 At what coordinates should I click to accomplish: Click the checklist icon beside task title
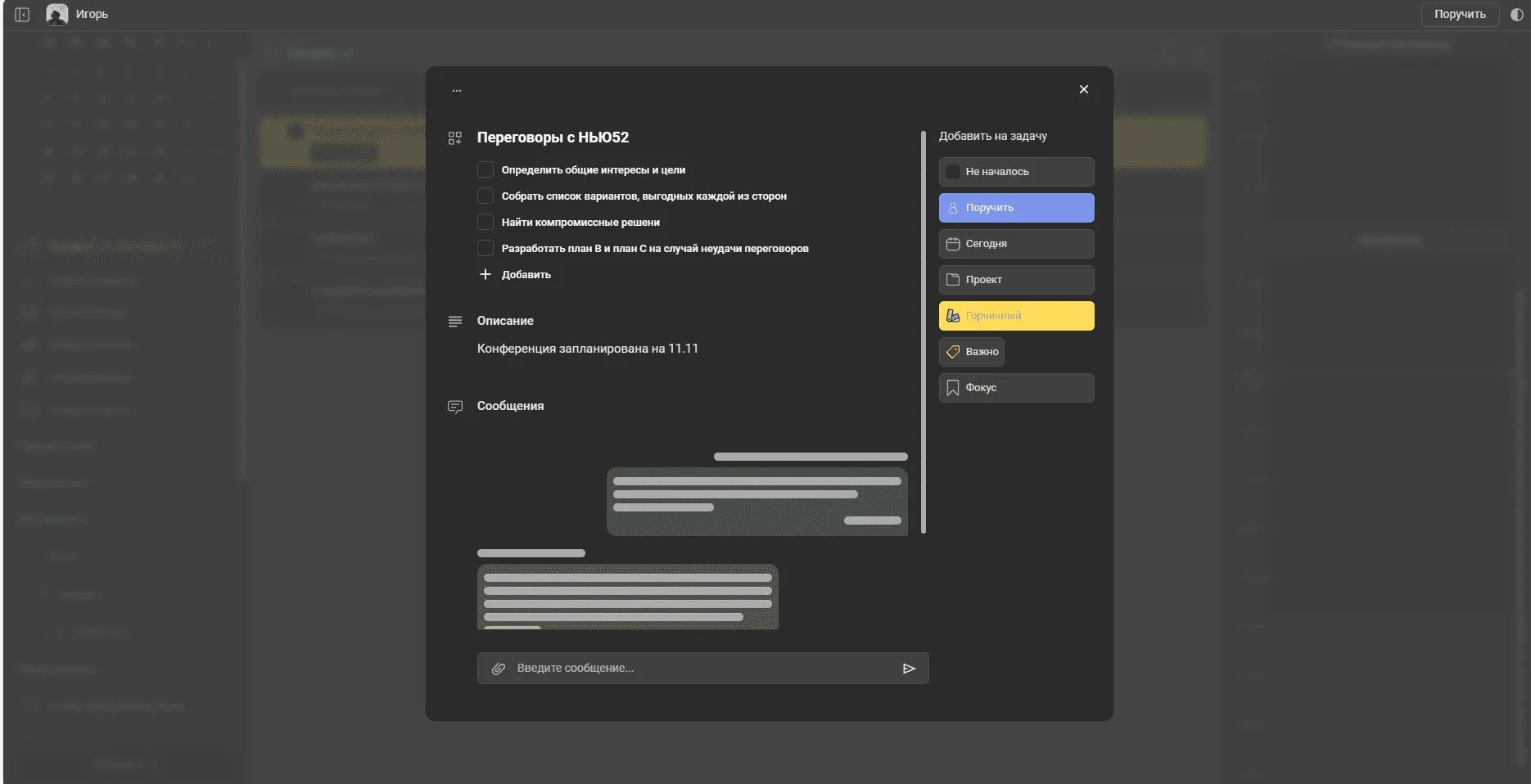[x=455, y=138]
